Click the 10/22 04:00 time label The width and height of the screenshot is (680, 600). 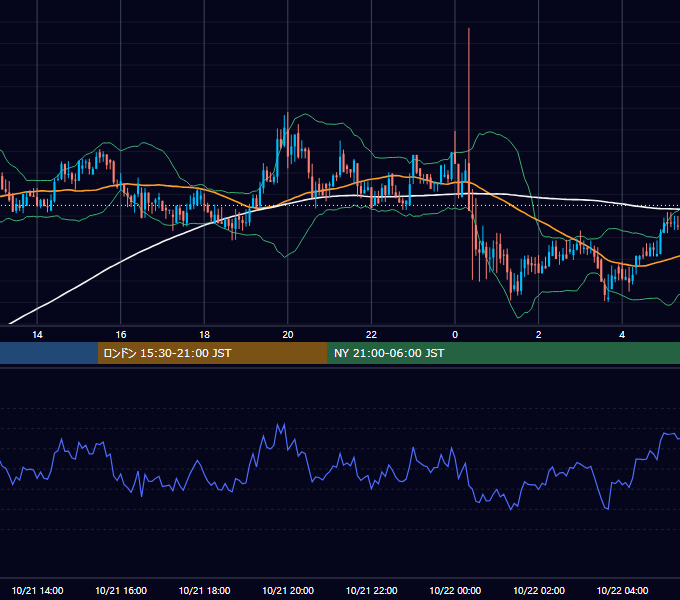click(622, 590)
